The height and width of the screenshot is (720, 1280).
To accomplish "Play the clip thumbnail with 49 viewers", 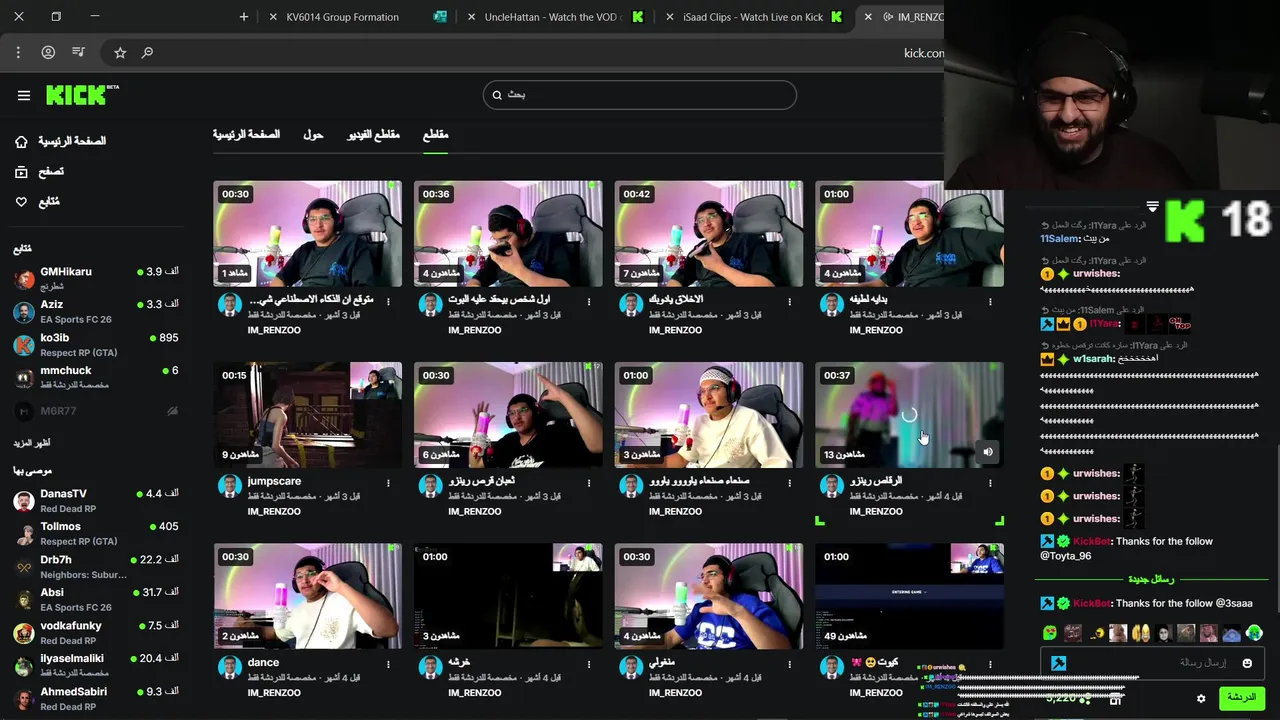I will 909,596.
